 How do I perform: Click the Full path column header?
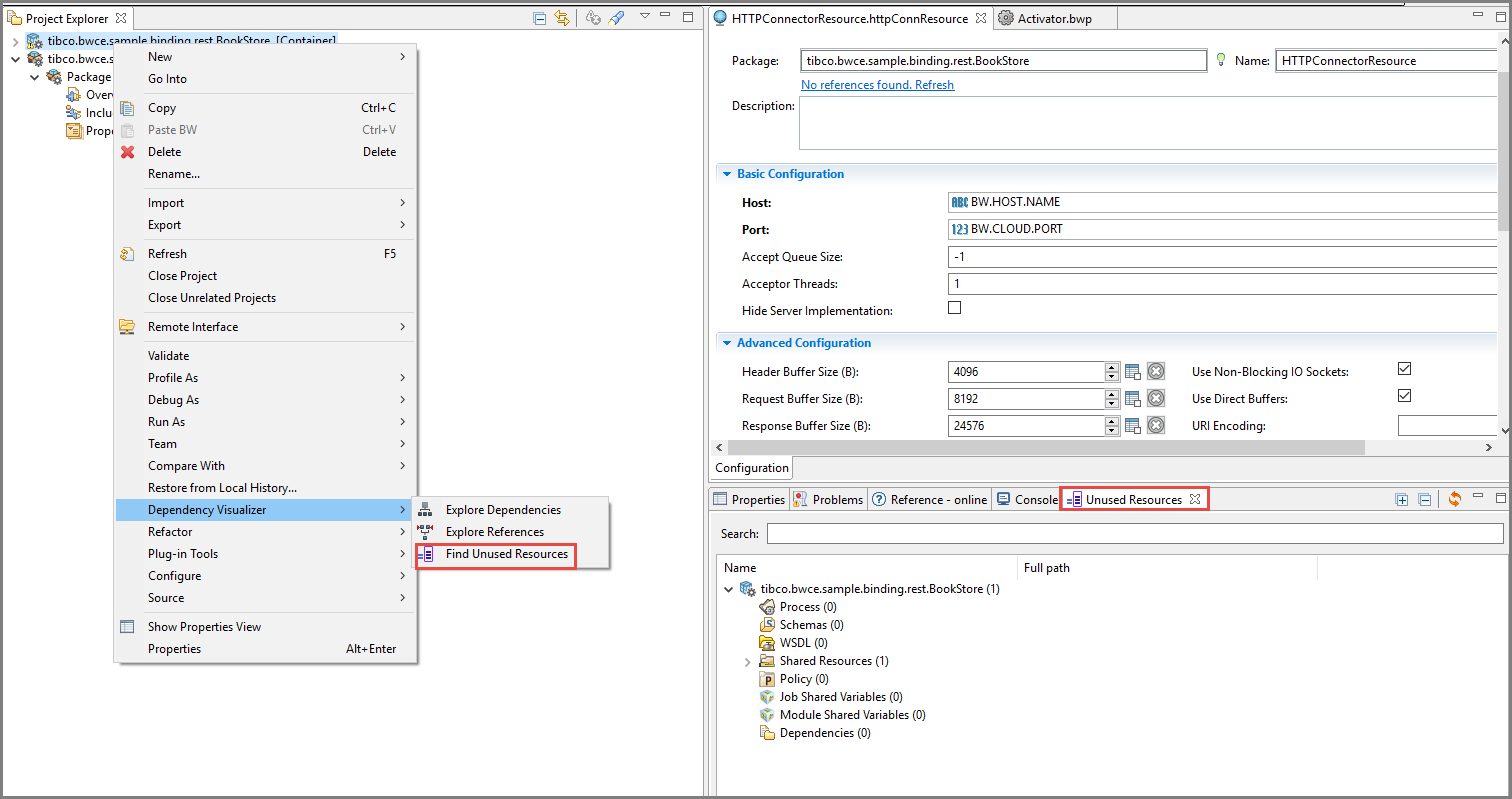(1167, 568)
